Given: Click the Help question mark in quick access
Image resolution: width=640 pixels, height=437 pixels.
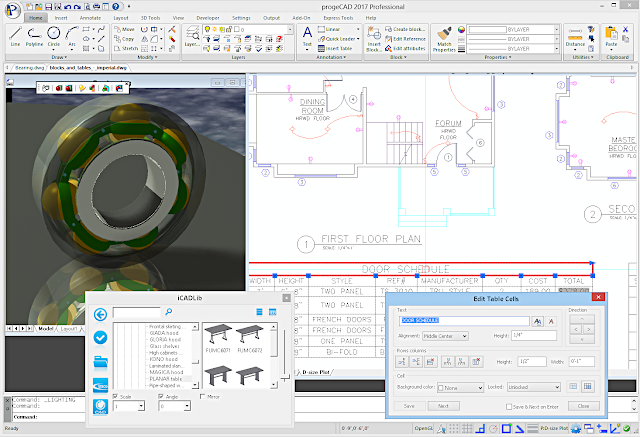Looking at the screenshot, I should click(116, 7).
